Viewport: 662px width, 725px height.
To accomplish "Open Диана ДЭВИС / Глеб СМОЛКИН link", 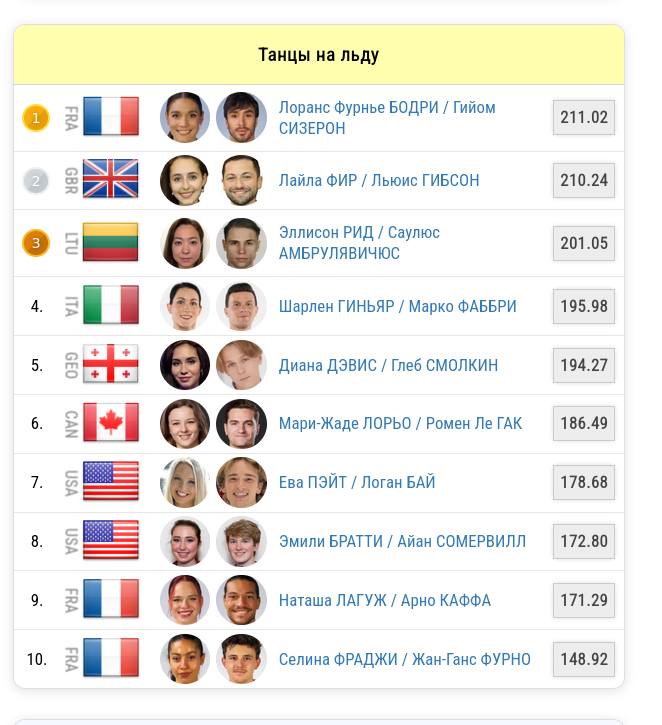I will [x=388, y=365].
